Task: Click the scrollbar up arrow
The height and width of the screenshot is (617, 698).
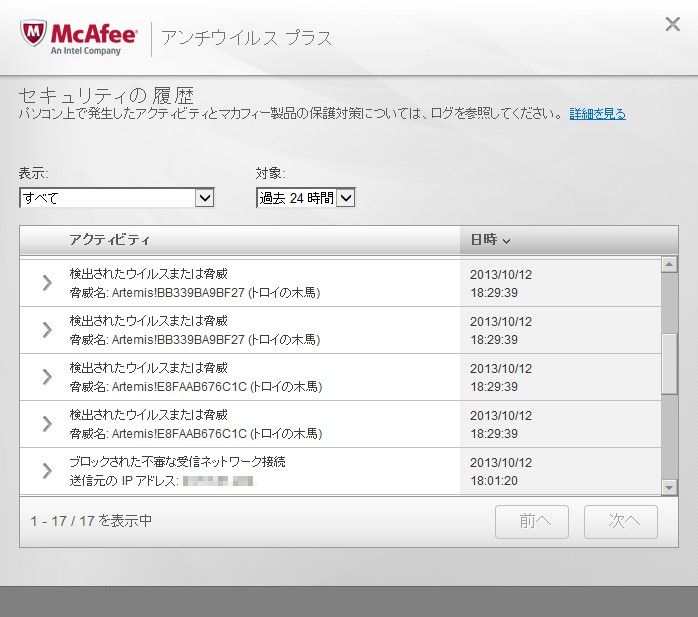Action: coord(669,265)
